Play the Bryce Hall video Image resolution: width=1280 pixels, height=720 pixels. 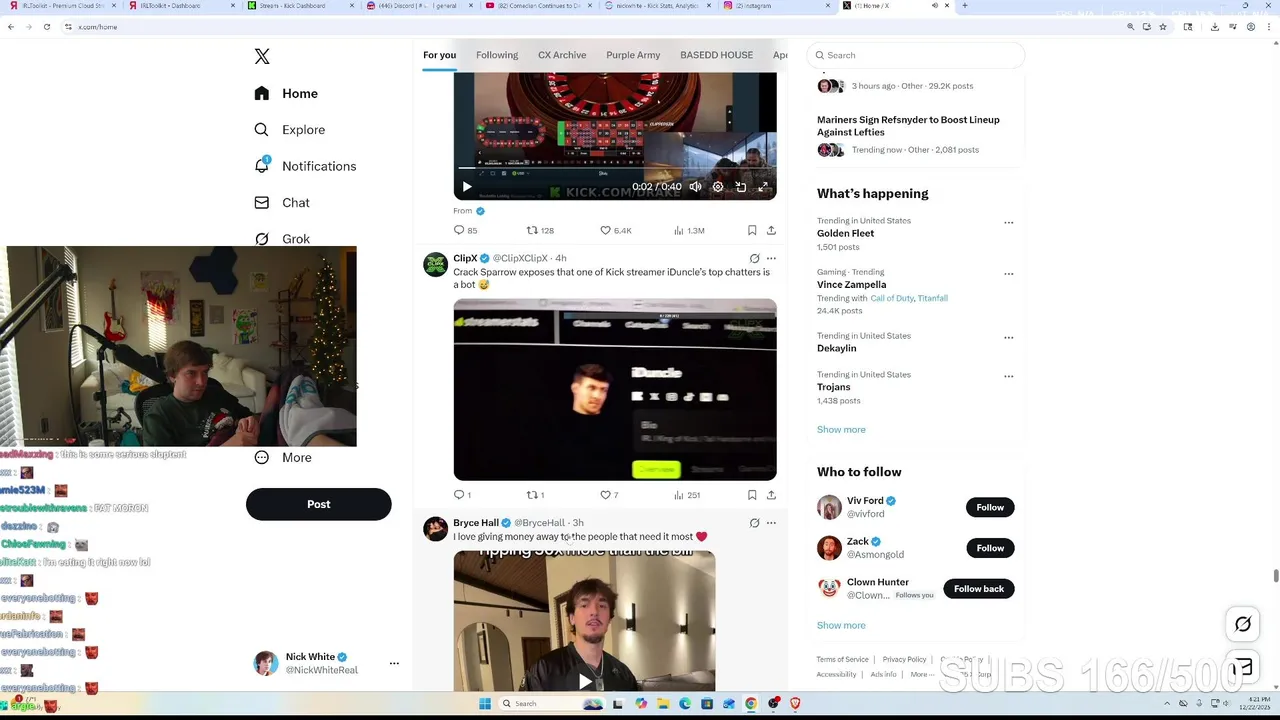coord(585,682)
